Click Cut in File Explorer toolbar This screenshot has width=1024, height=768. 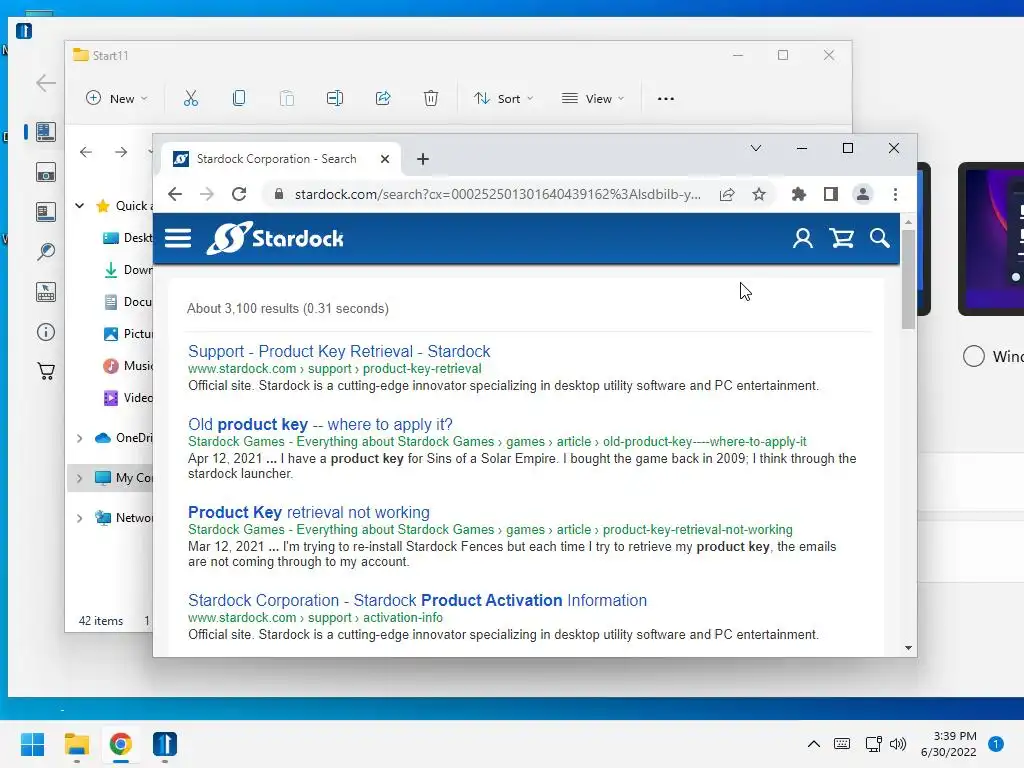pyautogui.click(x=191, y=99)
